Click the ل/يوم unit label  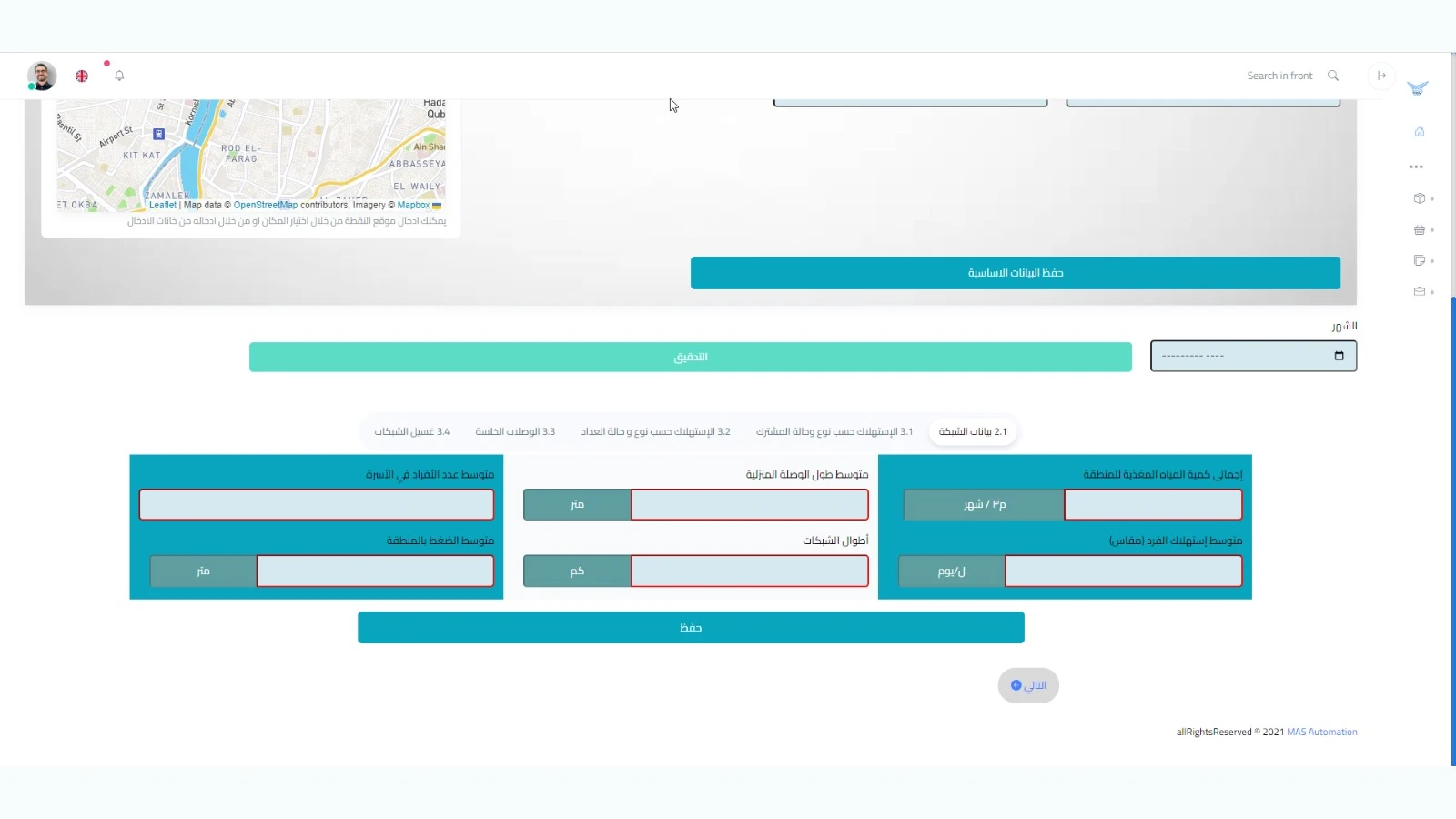coord(952,571)
